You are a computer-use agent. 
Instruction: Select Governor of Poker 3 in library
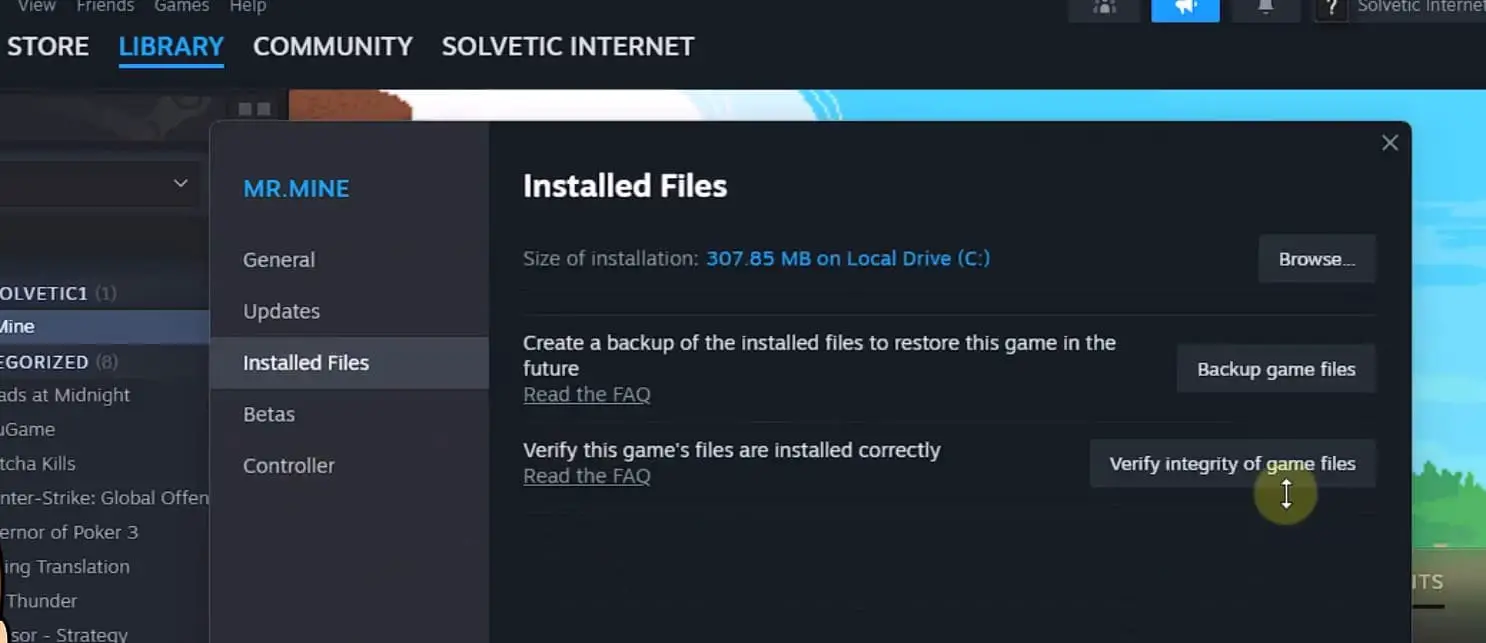coord(70,532)
